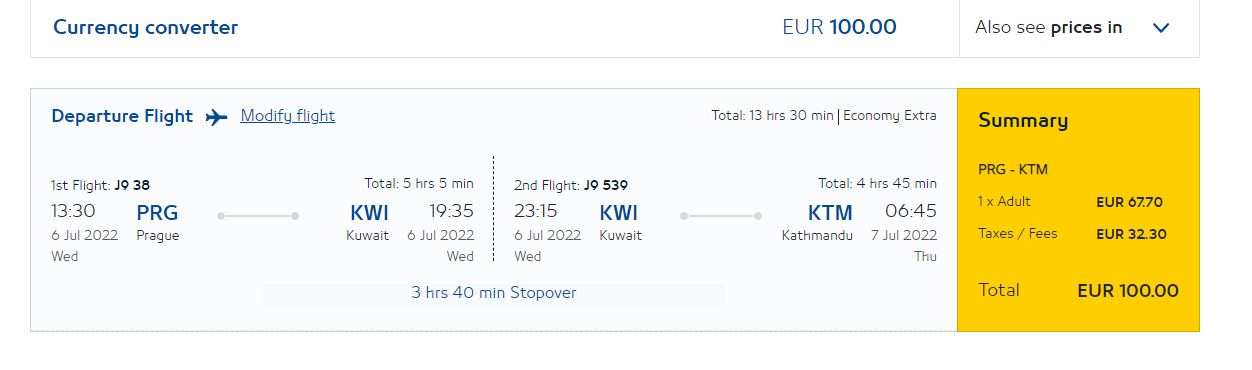
Task: Click the Economy Extra fare class label
Action: [890, 116]
